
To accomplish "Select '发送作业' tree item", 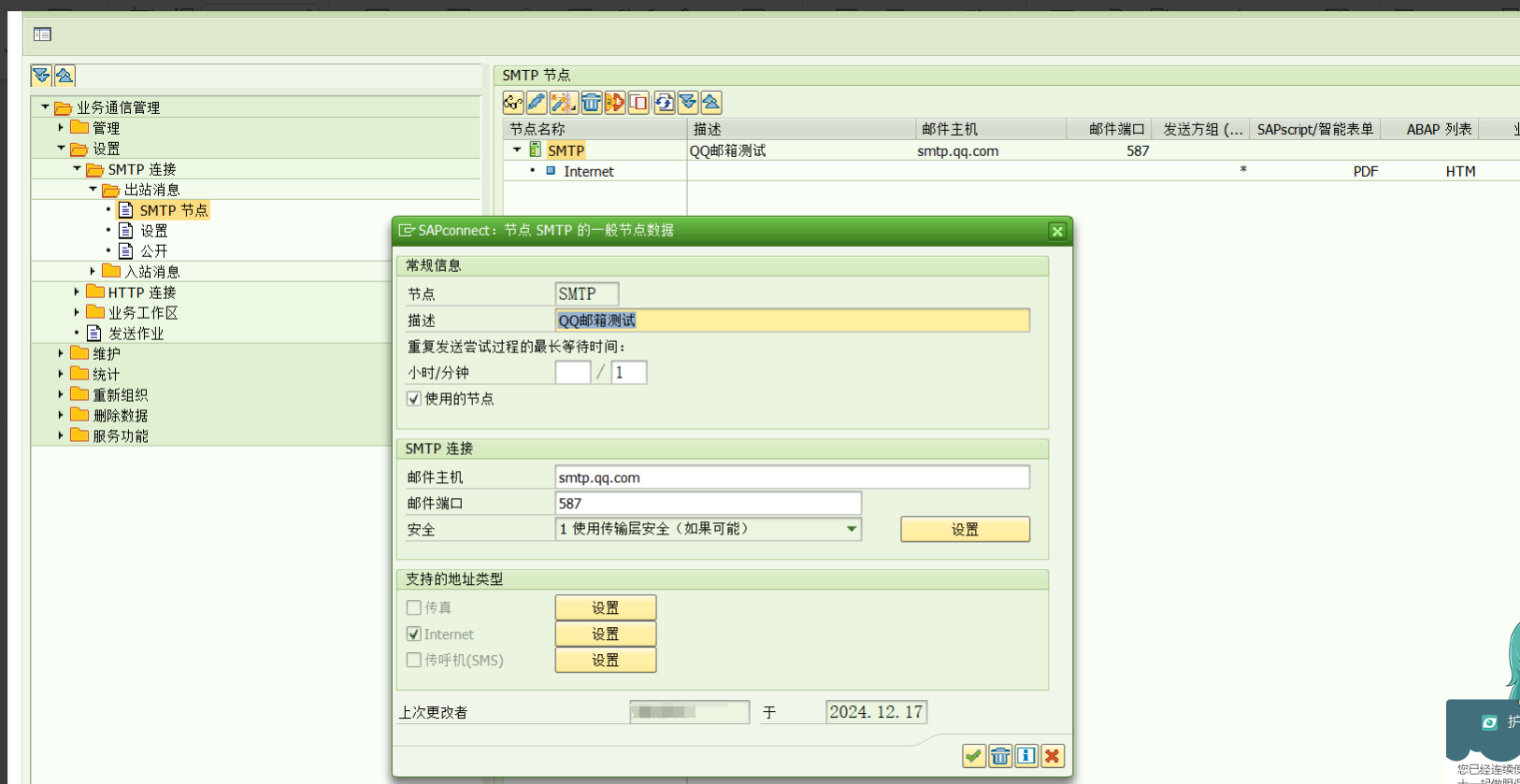I will tap(136, 334).
